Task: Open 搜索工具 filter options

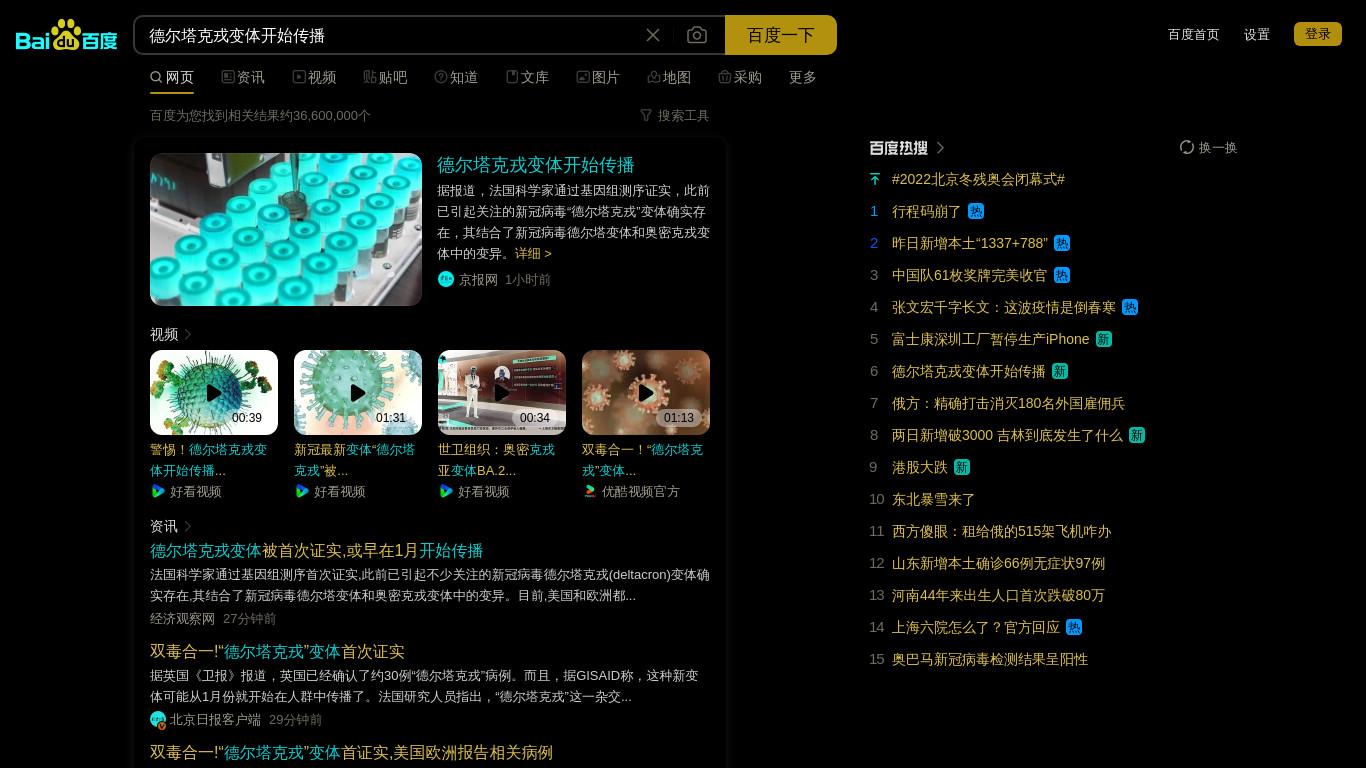Action: (675, 115)
